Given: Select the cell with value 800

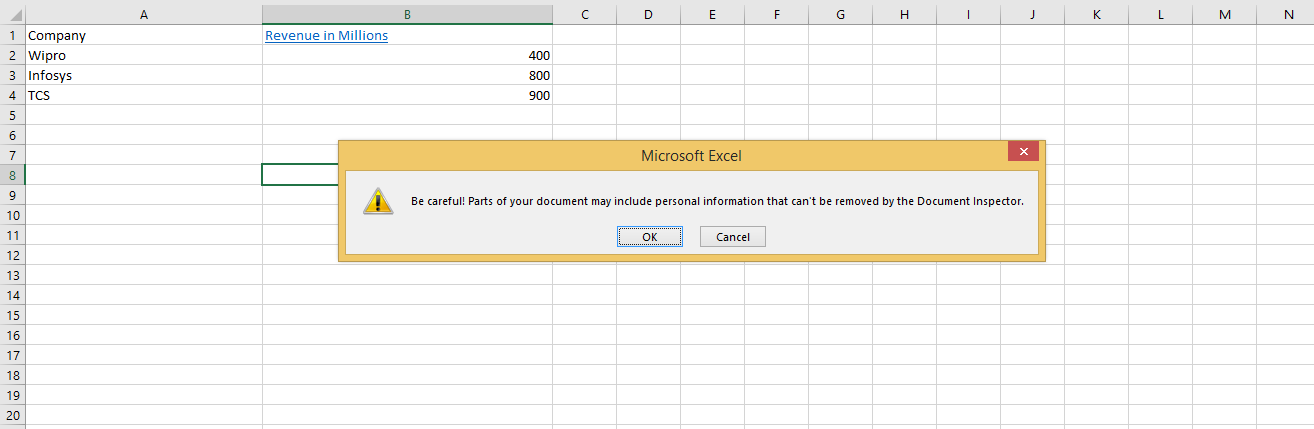Looking at the screenshot, I should (x=407, y=75).
